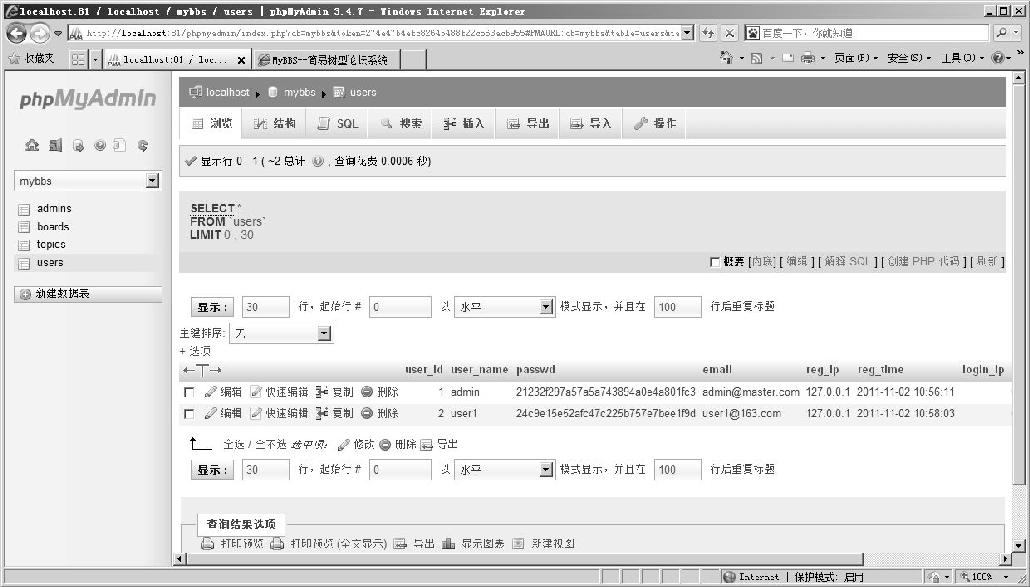Click the pencil edit icon for admin row
This screenshot has width=1030, height=587.
tap(210, 392)
